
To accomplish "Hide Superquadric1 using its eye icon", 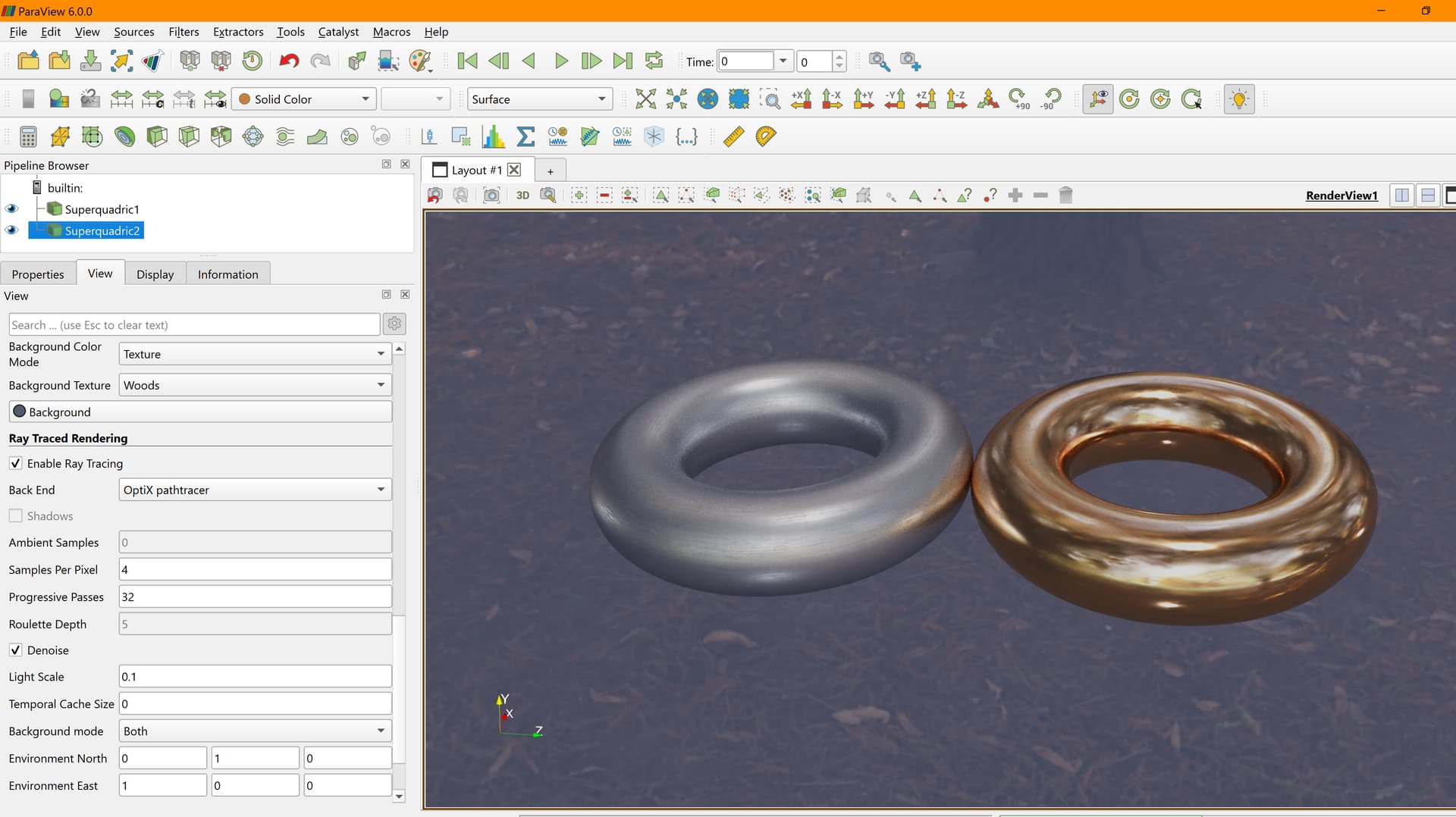I will pos(12,209).
